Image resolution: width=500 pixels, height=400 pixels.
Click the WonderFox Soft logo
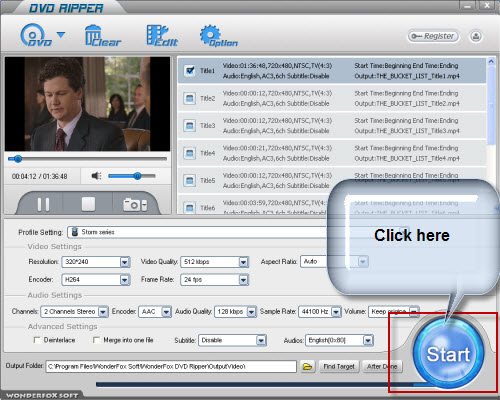42,396
